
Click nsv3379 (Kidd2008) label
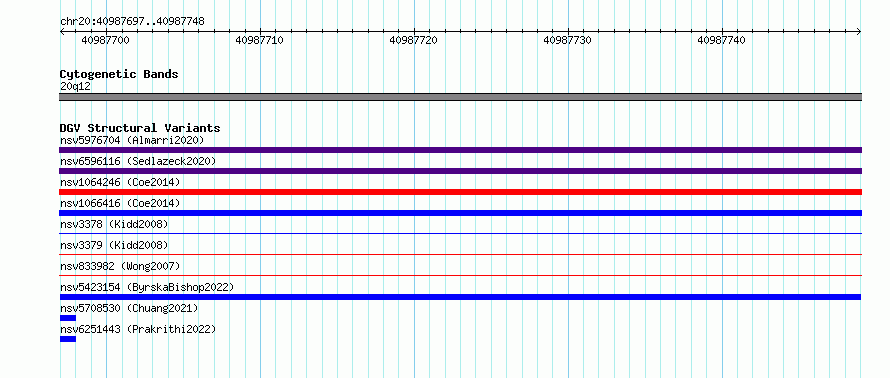point(114,245)
